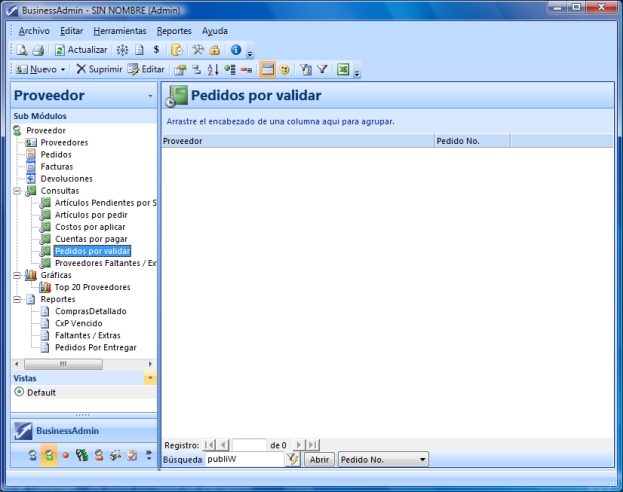Click the print icon in the toolbar
Viewport: 623px width, 492px height.
coord(37,49)
